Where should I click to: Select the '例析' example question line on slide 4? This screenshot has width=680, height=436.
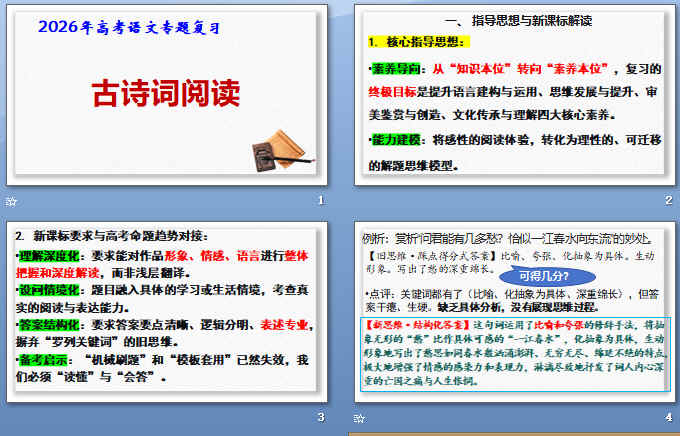510,238
